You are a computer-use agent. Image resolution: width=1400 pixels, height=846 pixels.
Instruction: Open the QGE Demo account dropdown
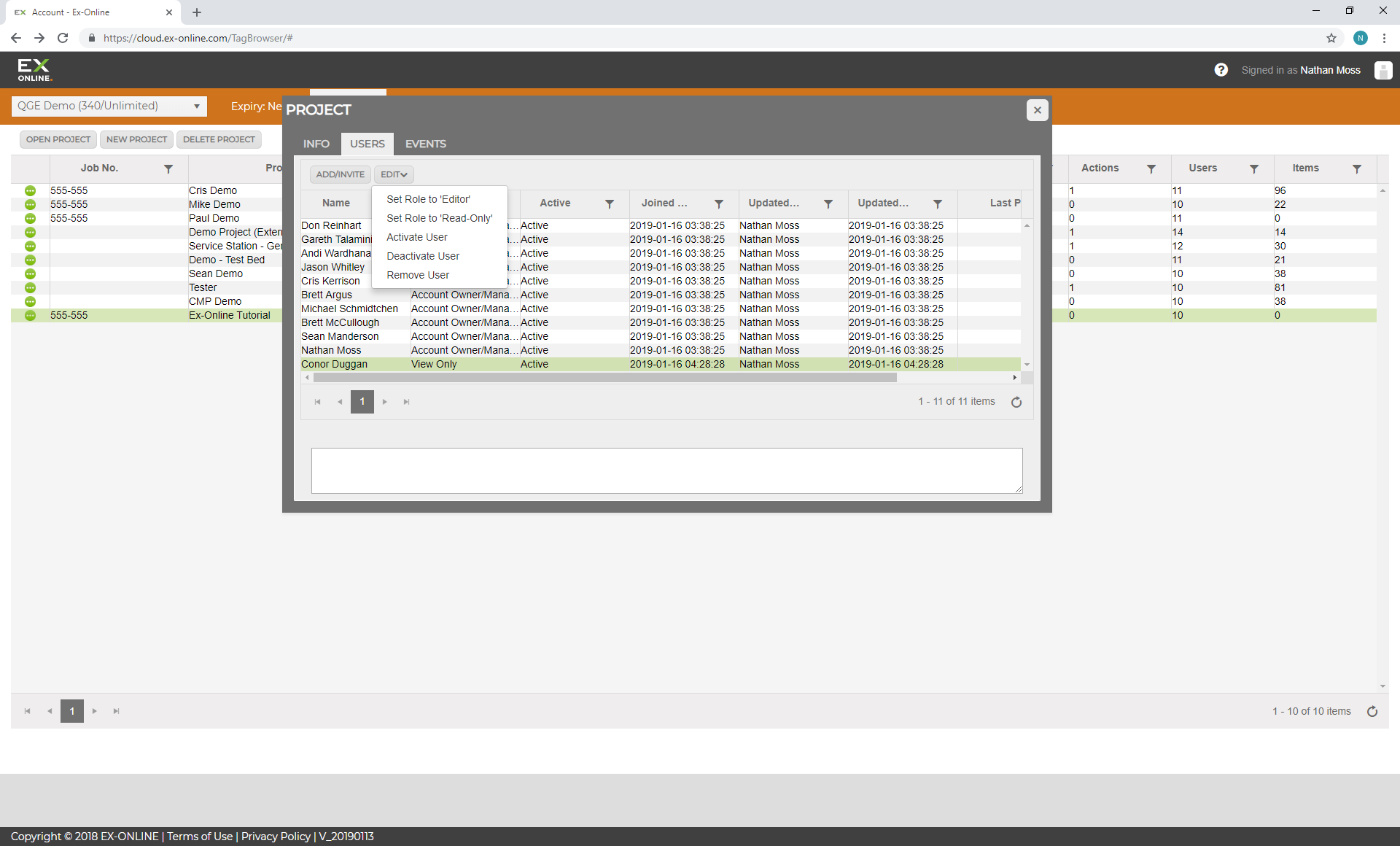(x=109, y=106)
